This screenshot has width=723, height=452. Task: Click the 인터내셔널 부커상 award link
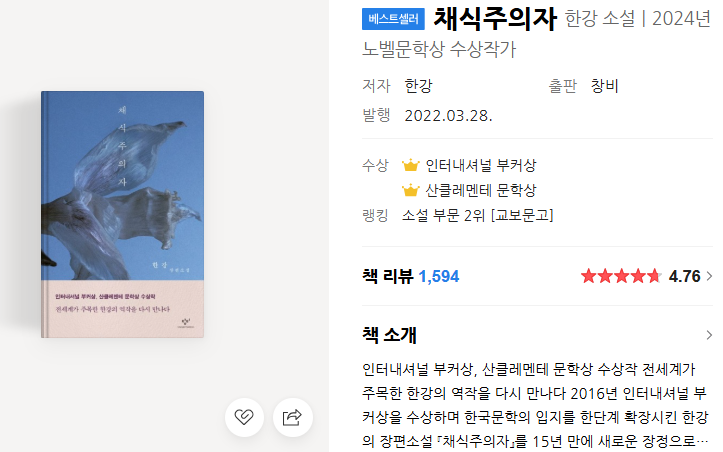coord(481,165)
